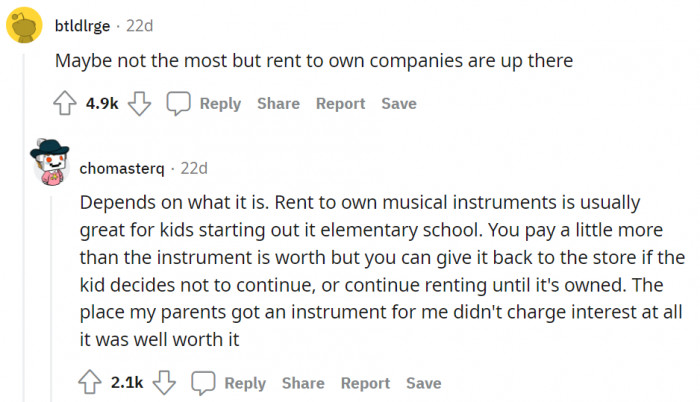Reply to chomasterq's comment
The image size is (700, 402).
(244, 383)
